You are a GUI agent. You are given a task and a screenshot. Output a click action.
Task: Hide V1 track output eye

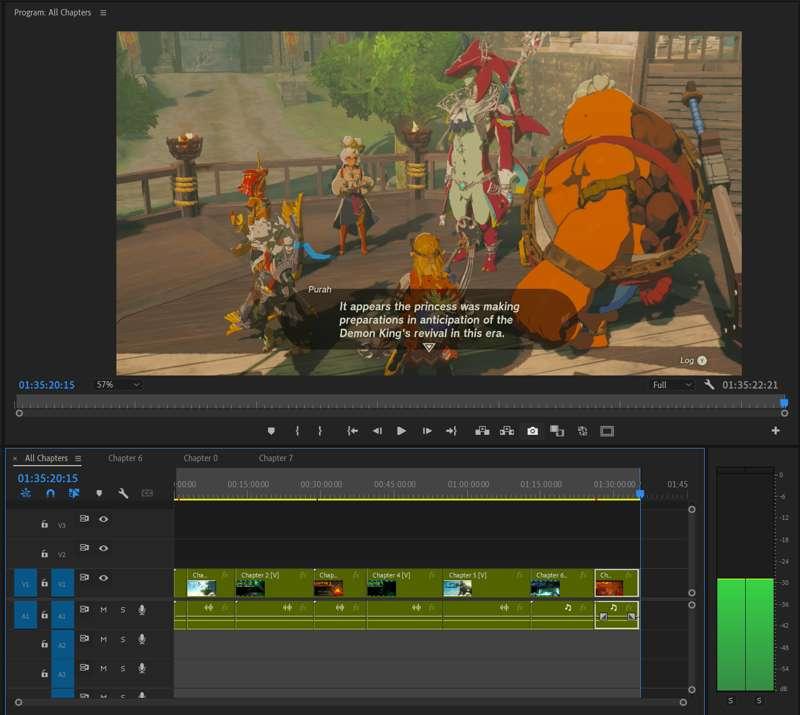click(104, 578)
